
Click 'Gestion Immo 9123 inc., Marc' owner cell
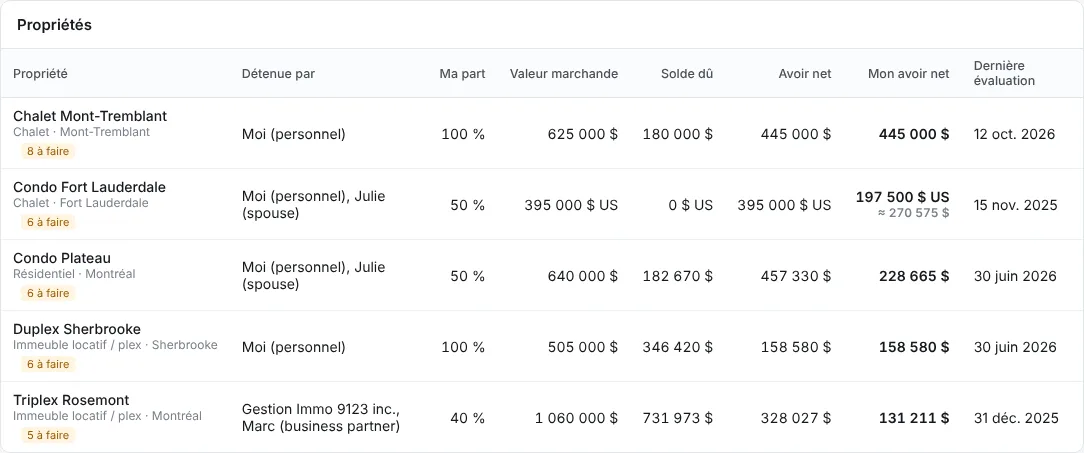coord(321,418)
